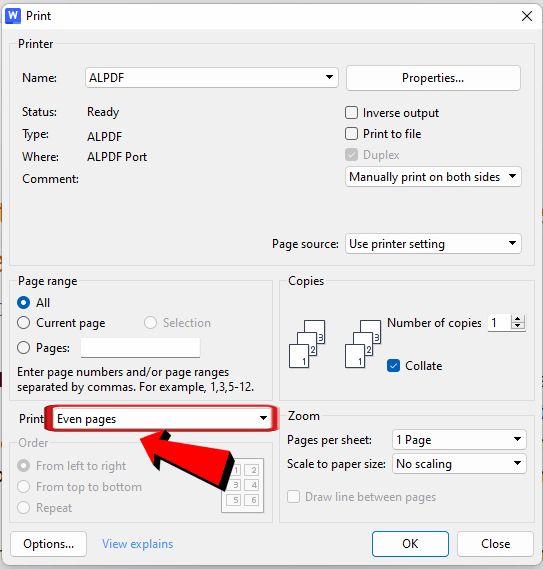Open the Pages per sheet dropdown
This screenshot has height=569, width=543.
coord(459,440)
